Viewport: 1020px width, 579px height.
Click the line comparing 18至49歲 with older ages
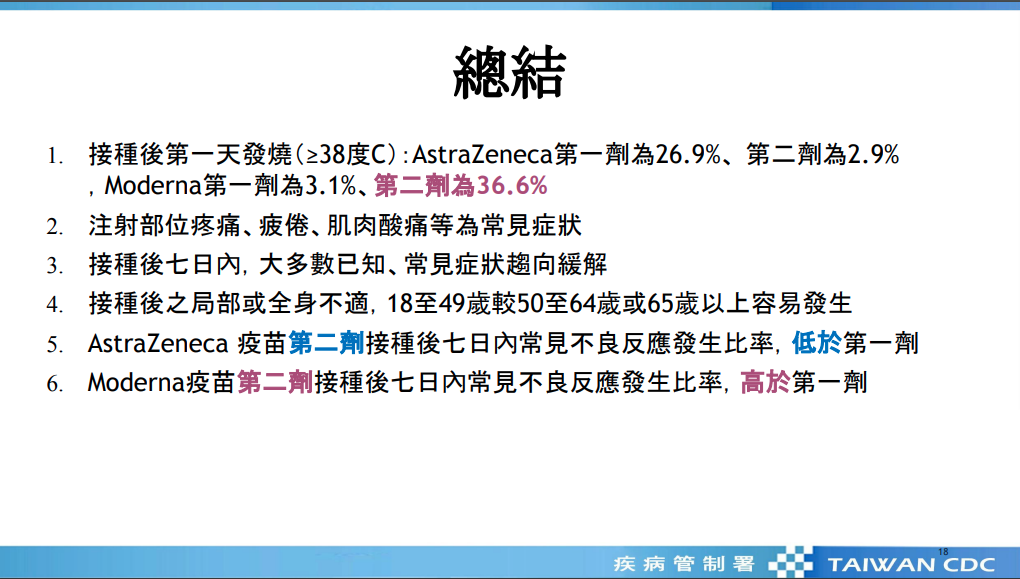point(470,304)
